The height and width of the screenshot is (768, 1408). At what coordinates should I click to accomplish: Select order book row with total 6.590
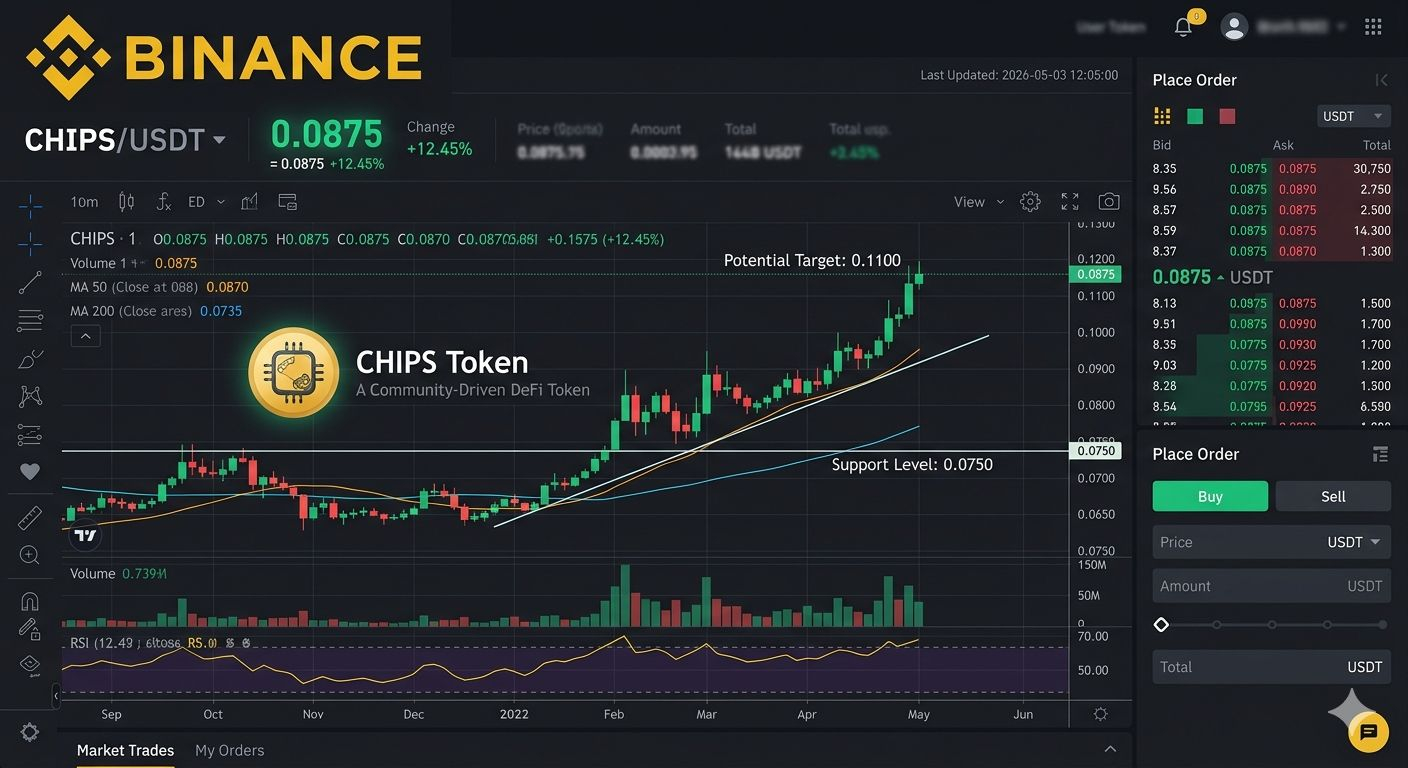coord(1271,407)
